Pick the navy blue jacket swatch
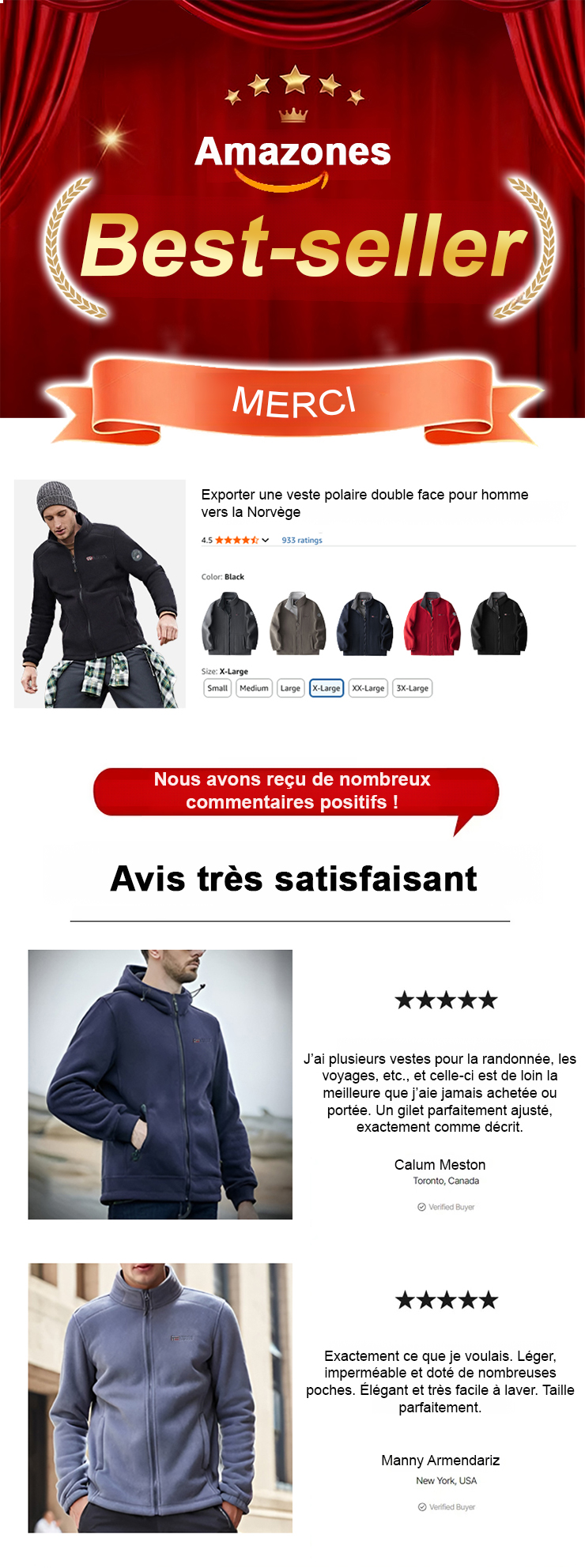 tap(364, 624)
